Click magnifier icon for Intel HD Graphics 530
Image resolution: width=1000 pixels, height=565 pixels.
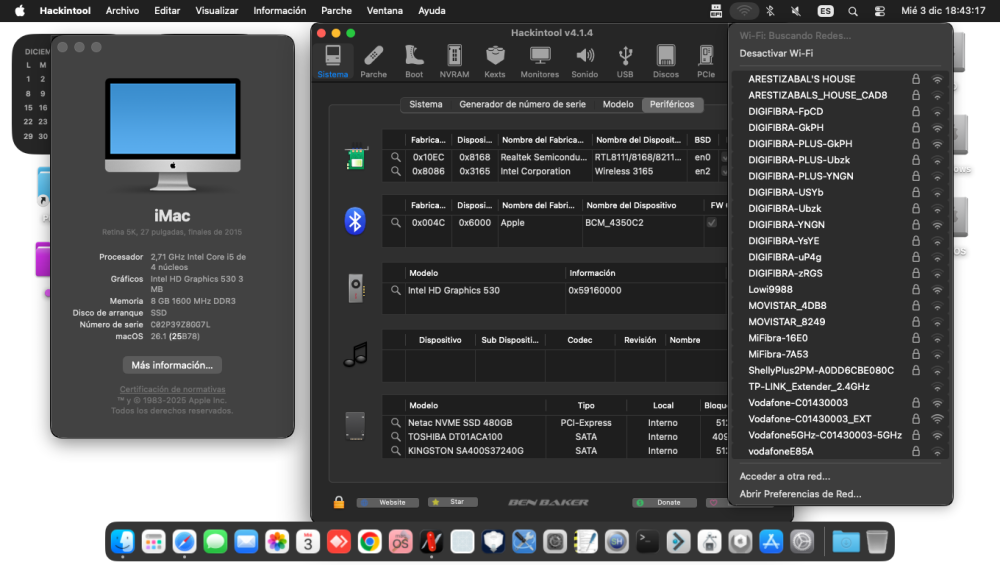pos(396,290)
